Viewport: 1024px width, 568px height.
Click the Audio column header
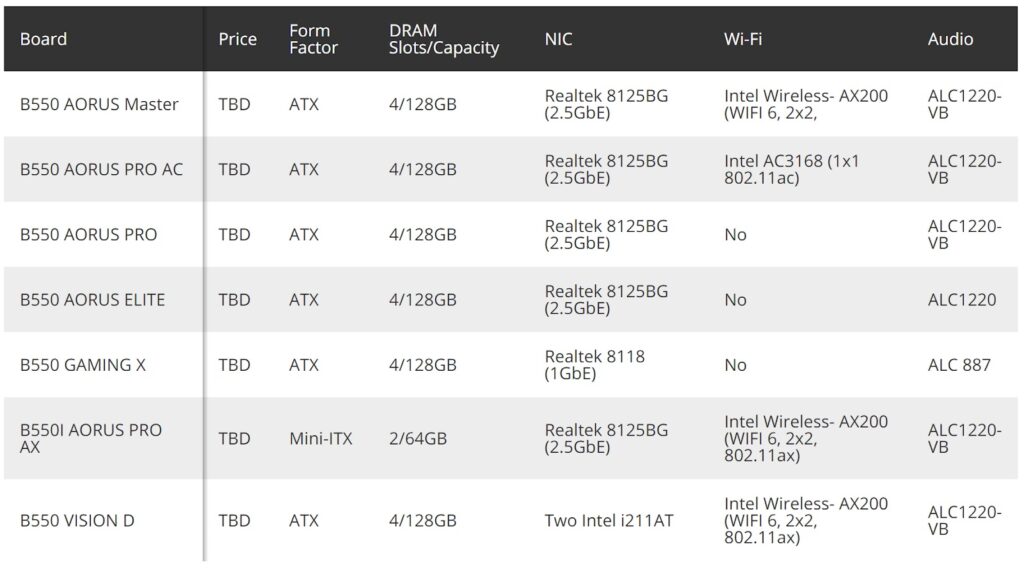[950, 39]
